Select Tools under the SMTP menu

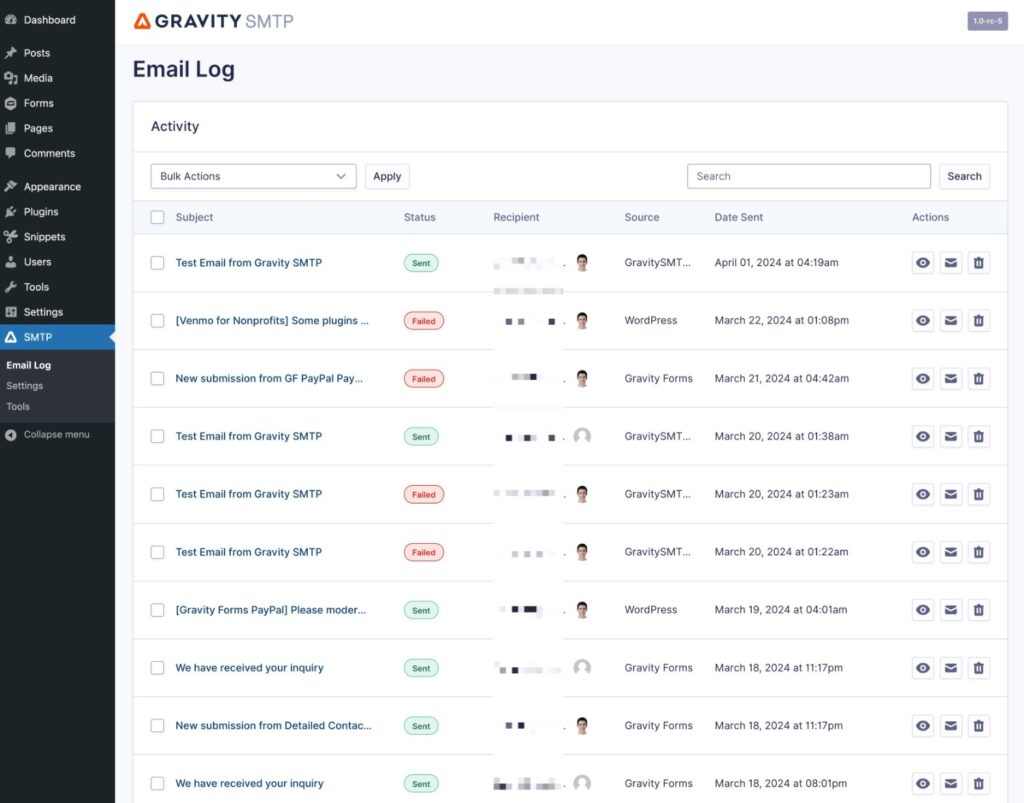[x=17, y=406]
